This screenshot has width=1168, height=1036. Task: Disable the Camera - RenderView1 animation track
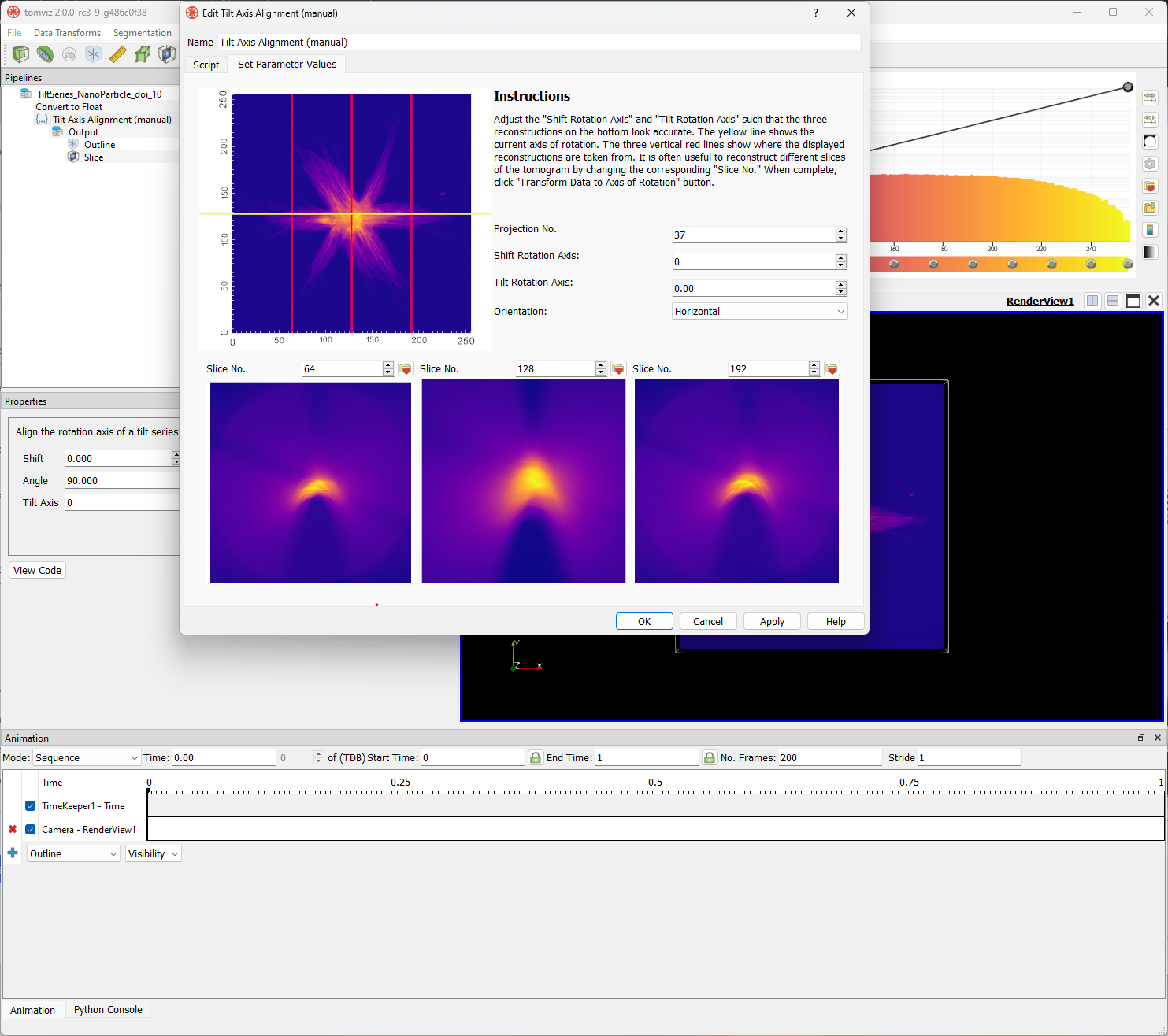(x=30, y=829)
